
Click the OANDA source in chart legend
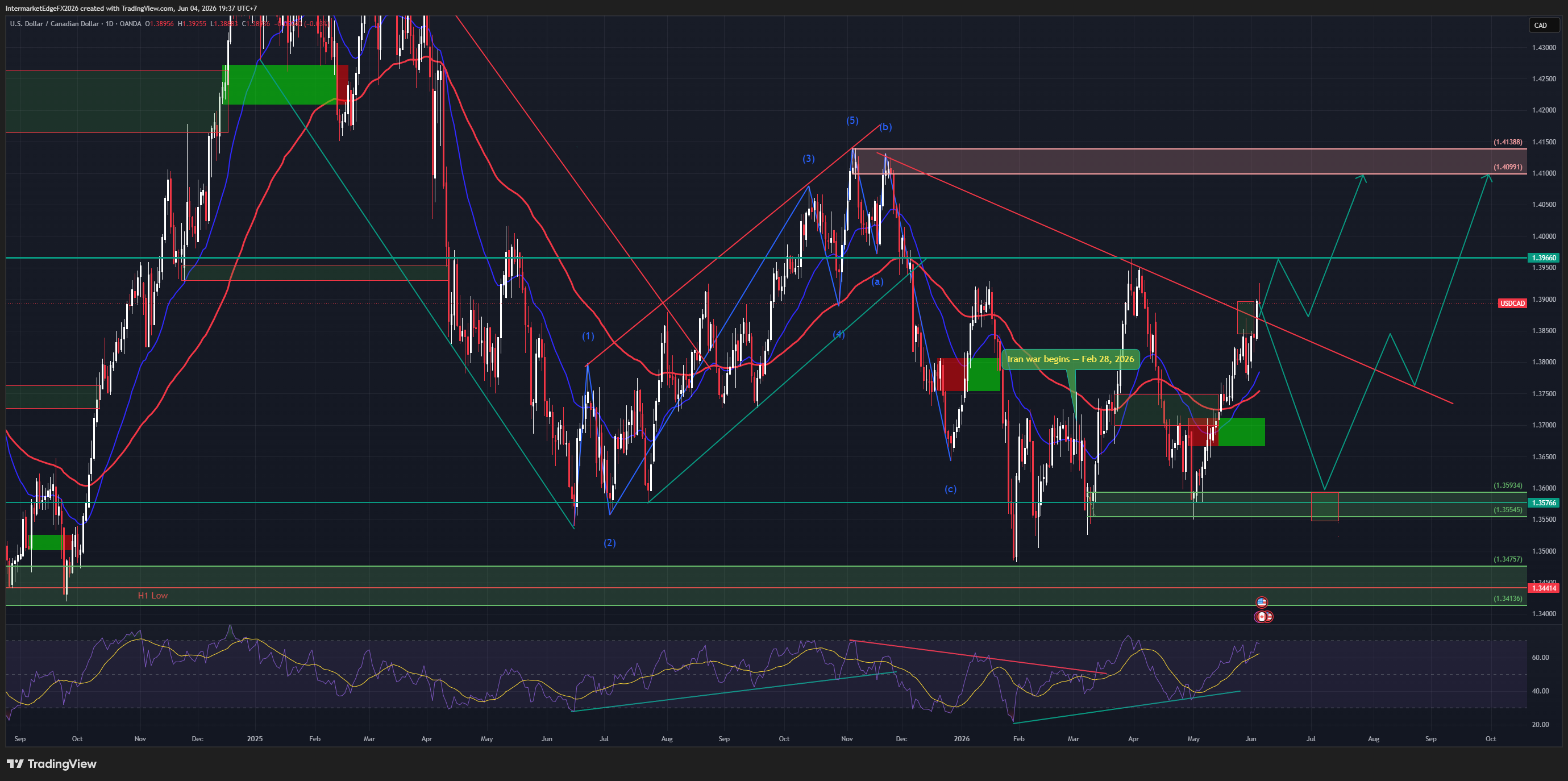[x=131, y=24]
